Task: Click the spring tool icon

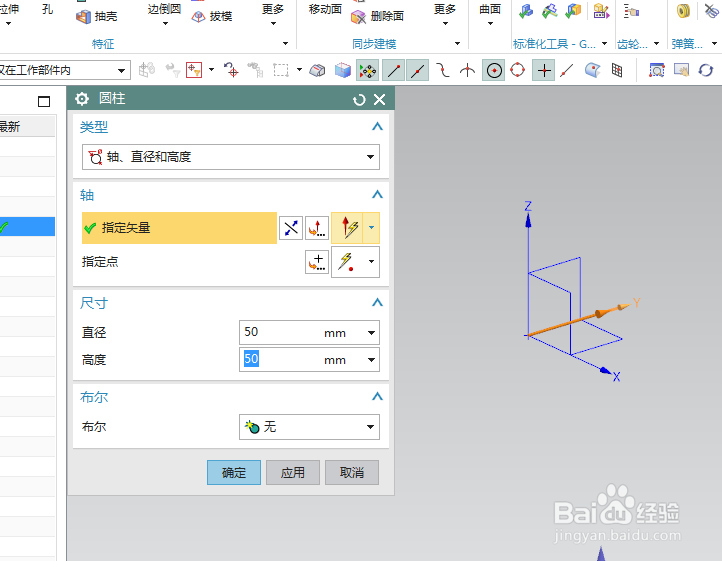Action: pos(683,11)
